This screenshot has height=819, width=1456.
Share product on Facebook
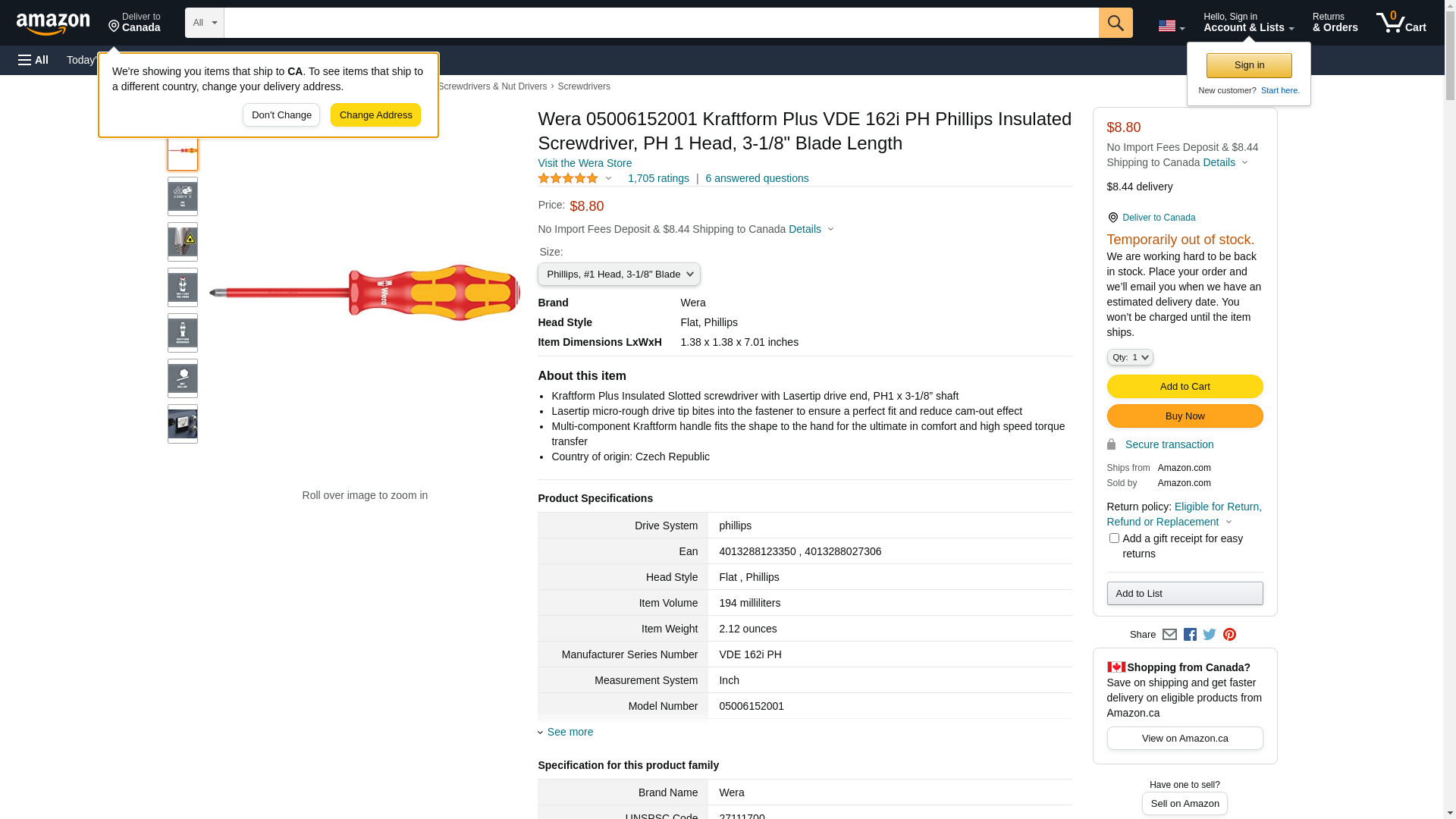pyautogui.click(x=1190, y=635)
